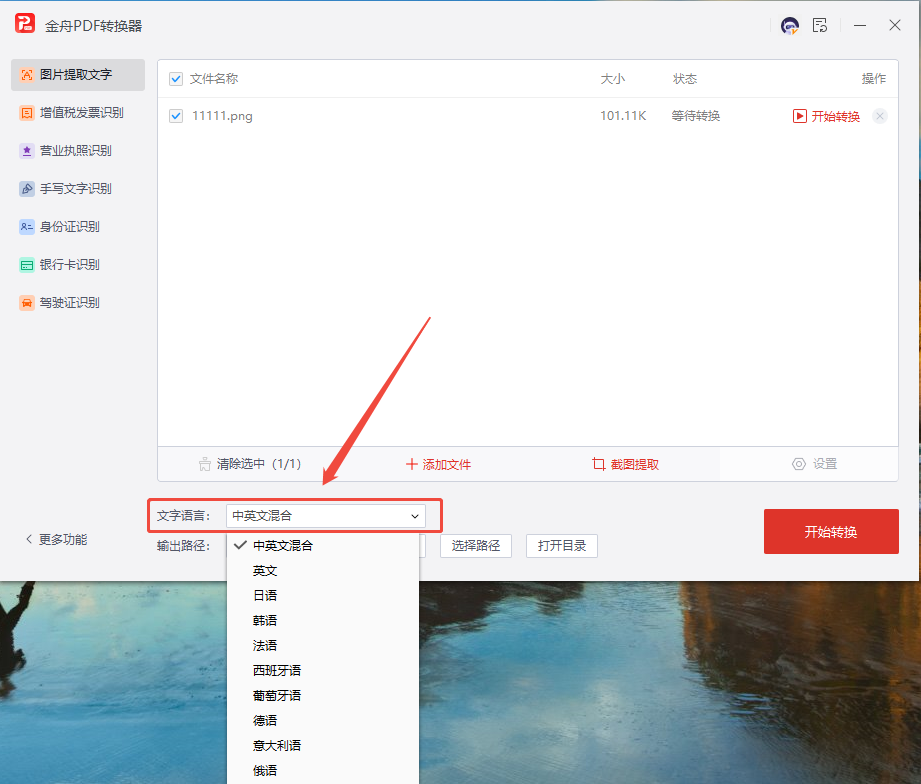The height and width of the screenshot is (784, 921).
Task: Open 手写文字识别 in the sidebar
Action: (x=27, y=189)
